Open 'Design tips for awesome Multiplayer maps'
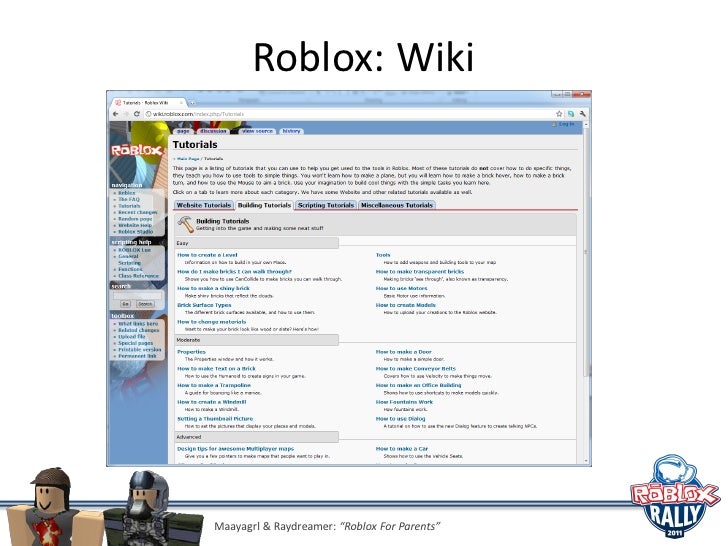The image size is (728, 546). [x=235, y=449]
